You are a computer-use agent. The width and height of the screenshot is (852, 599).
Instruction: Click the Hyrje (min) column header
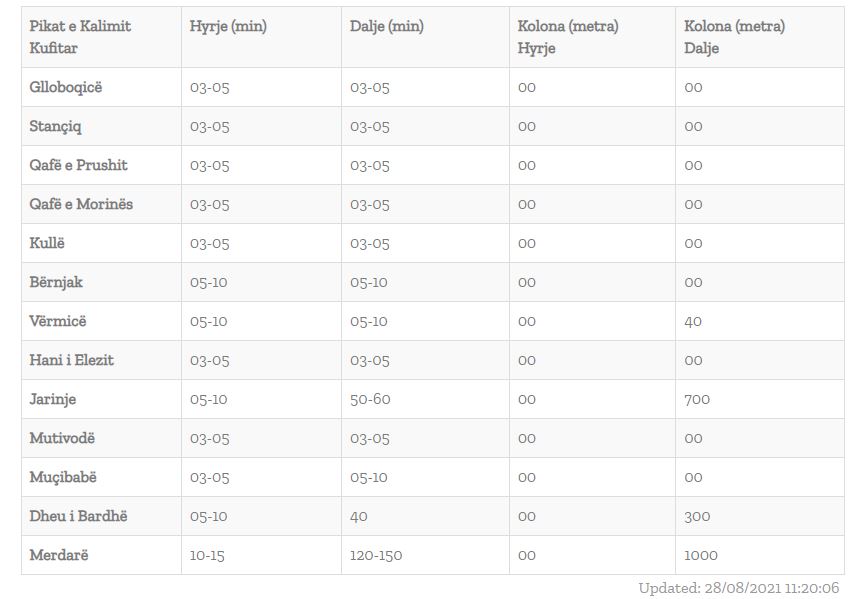[228, 27]
